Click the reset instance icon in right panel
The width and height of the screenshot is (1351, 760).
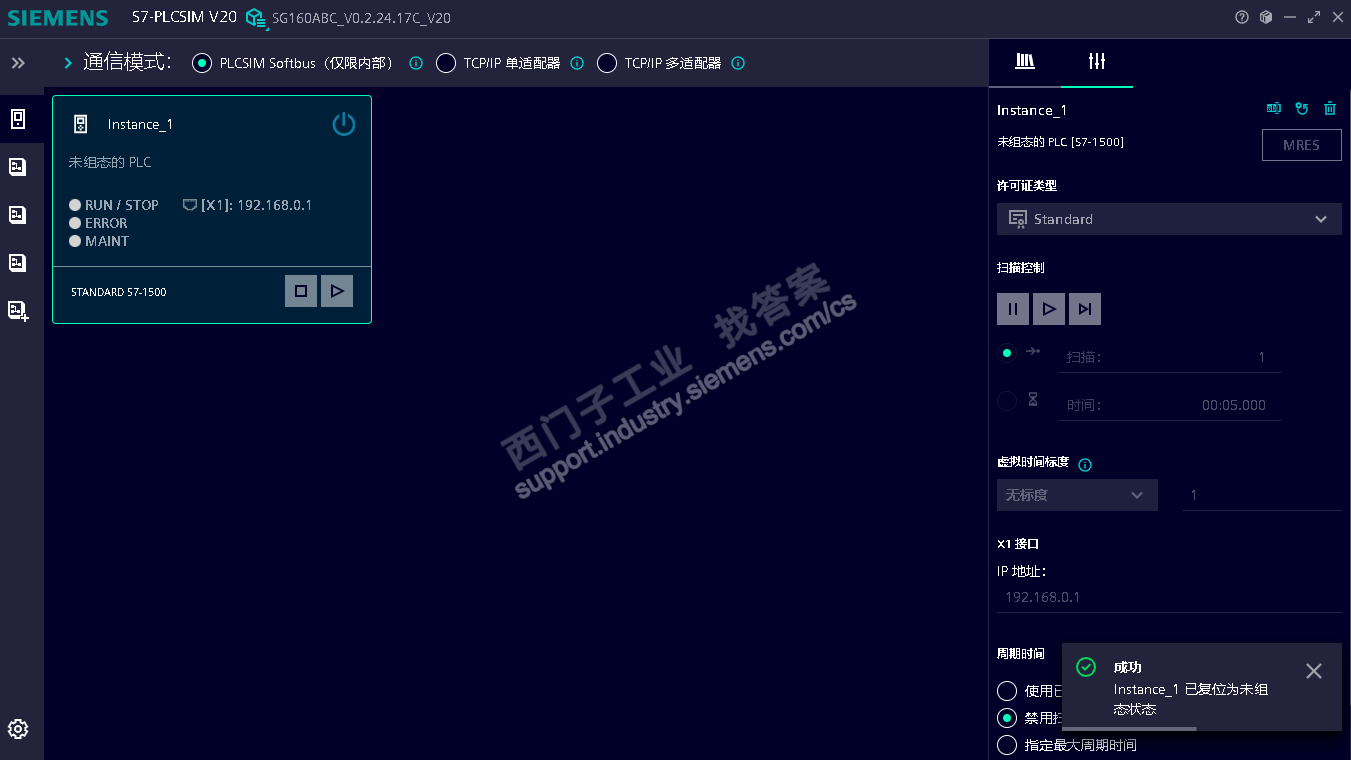(1302, 109)
